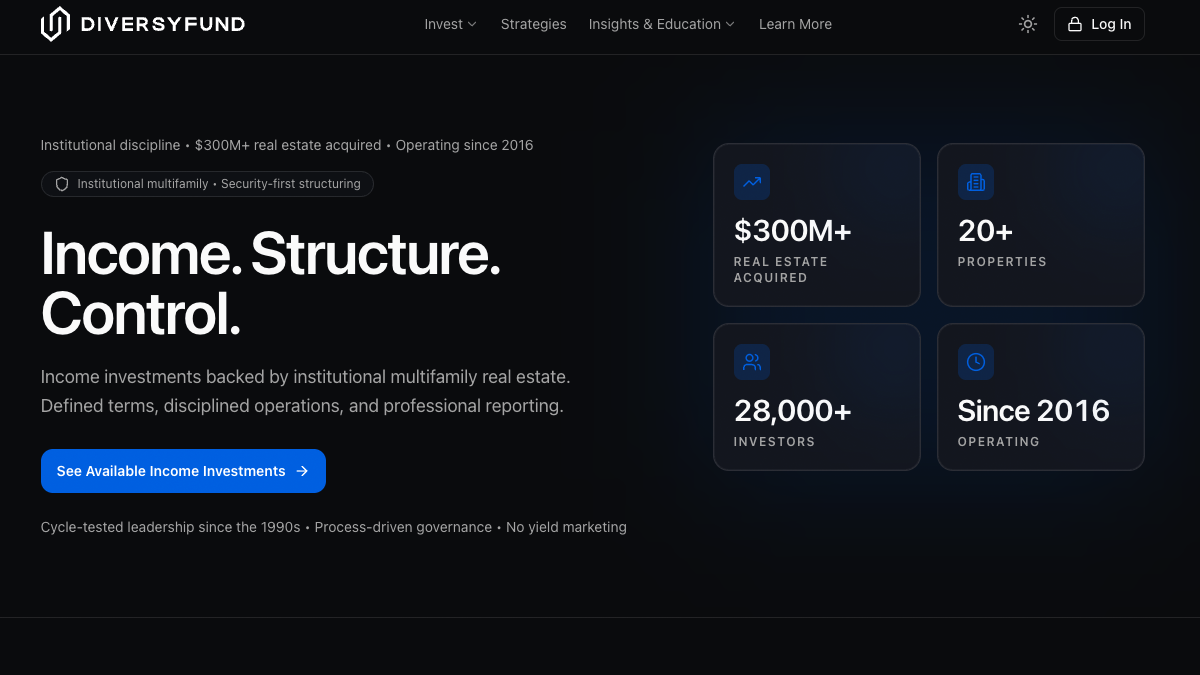
Task: Open the Strategies menu item
Action: pyautogui.click(x=533, y=24)
